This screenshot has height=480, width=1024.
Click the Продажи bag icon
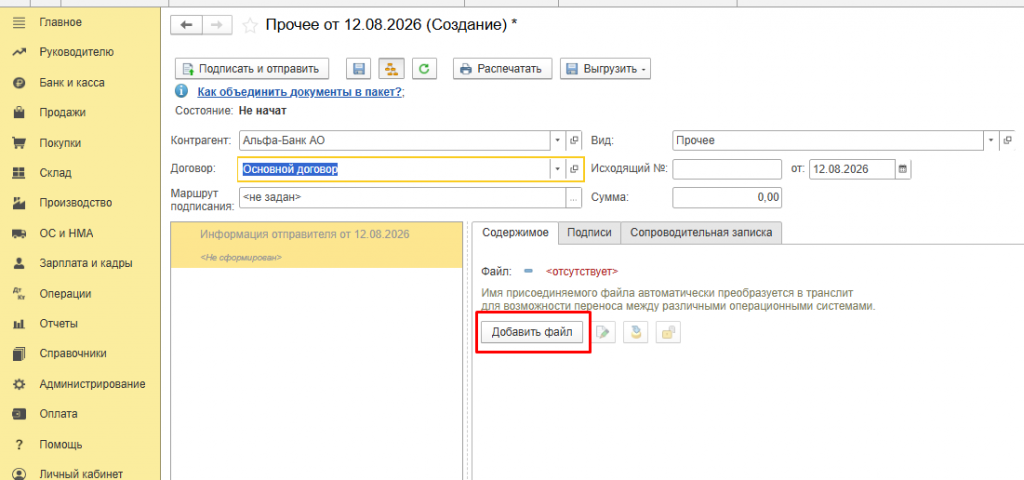(19, 112)
